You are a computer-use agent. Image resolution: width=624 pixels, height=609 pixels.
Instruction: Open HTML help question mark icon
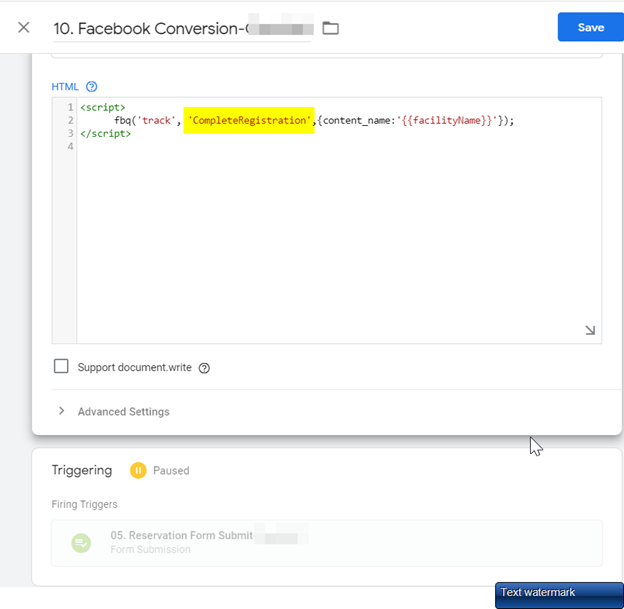[92, 87]
